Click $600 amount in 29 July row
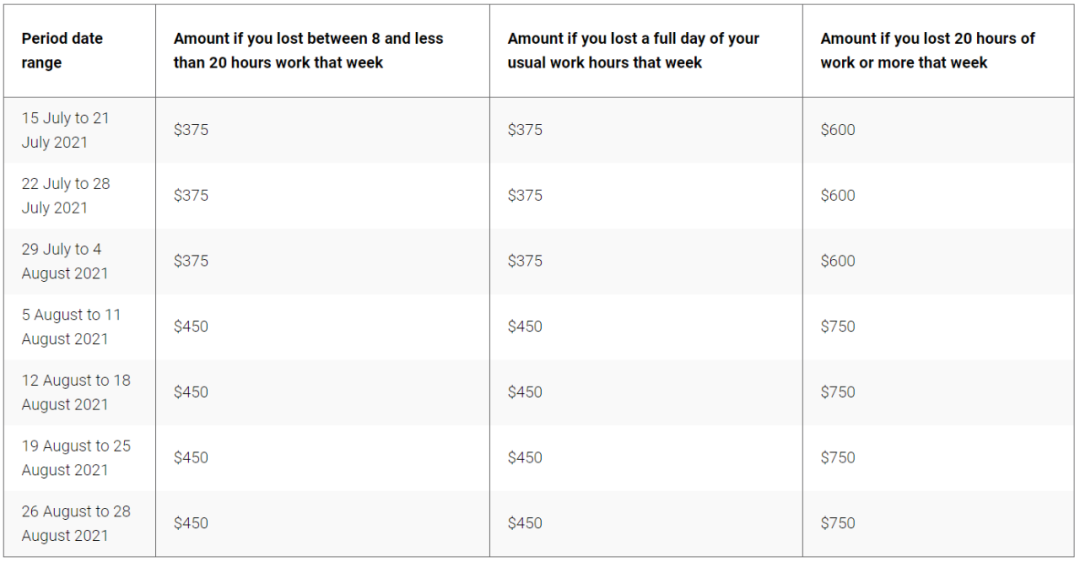This screenshot has height=562, width=1080. pyautogui.click(x=838, y=261)
